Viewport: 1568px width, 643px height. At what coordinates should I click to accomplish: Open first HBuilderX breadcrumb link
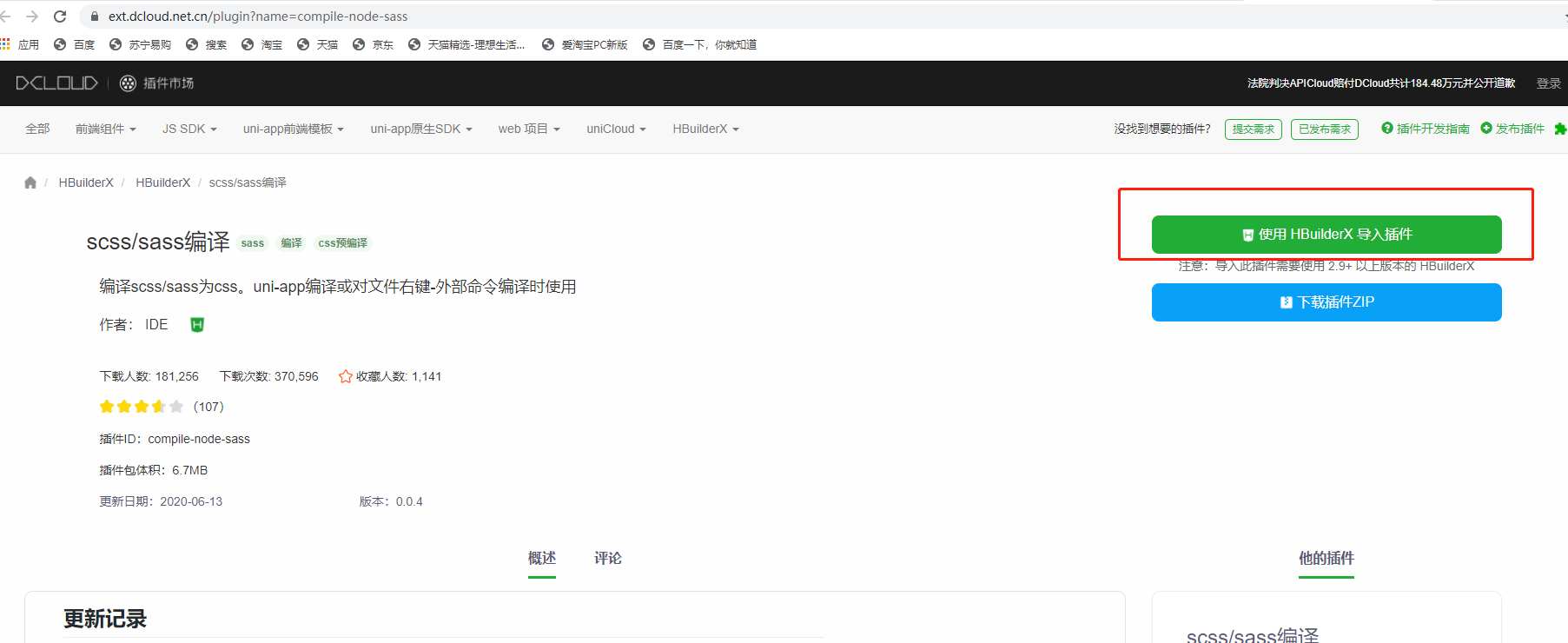(86, 182)
